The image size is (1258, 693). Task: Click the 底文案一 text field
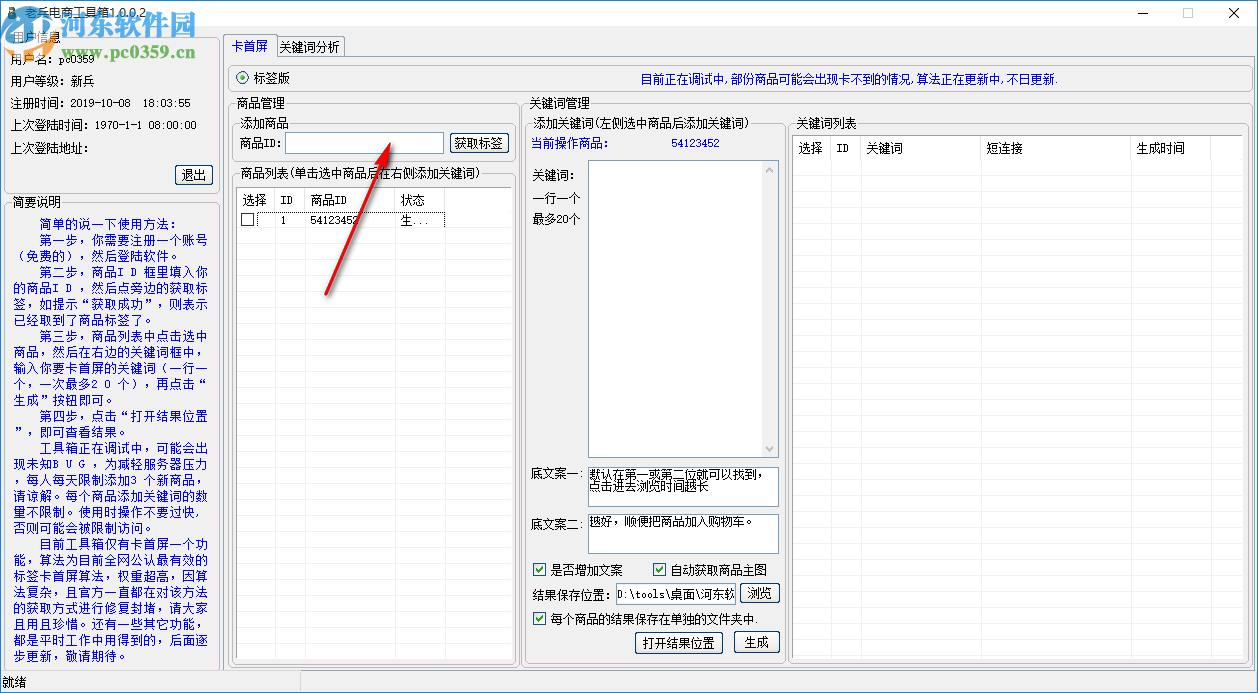[x=683, y=487]
